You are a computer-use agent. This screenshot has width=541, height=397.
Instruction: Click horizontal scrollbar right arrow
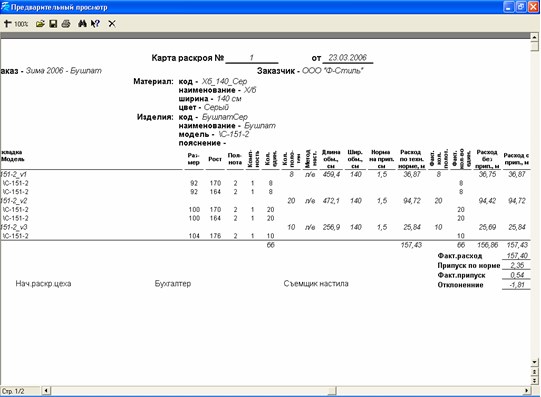coord(527,391)
